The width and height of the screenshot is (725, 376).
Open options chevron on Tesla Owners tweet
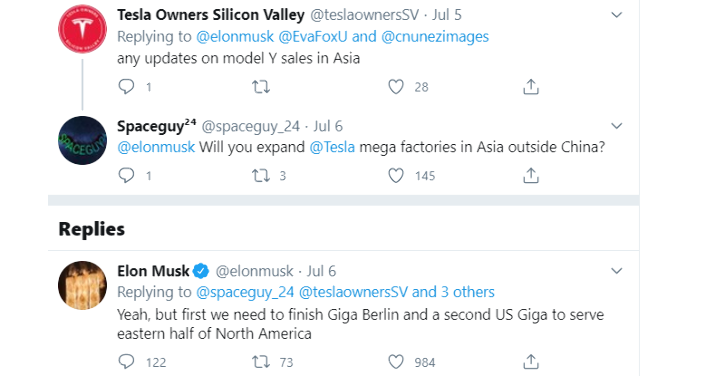coord(616,15)
